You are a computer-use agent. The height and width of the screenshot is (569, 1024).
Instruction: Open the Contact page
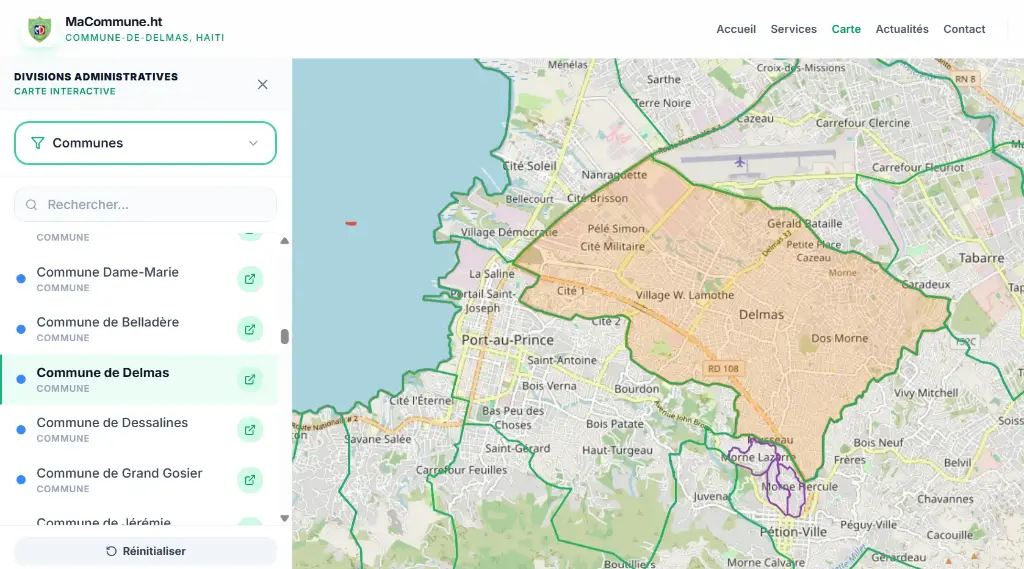point(964,29)
